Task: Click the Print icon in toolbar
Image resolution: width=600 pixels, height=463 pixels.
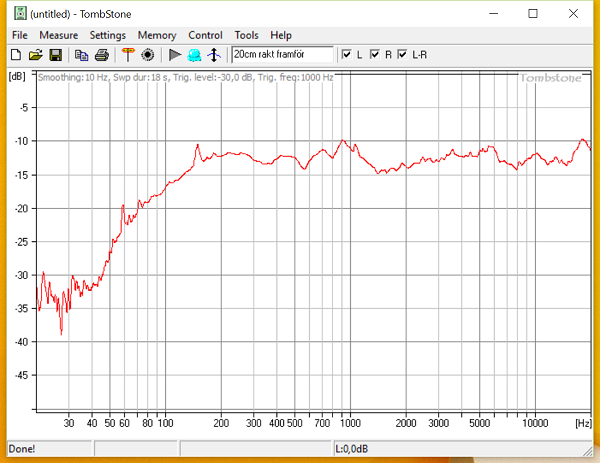Action: click(101, 54)
